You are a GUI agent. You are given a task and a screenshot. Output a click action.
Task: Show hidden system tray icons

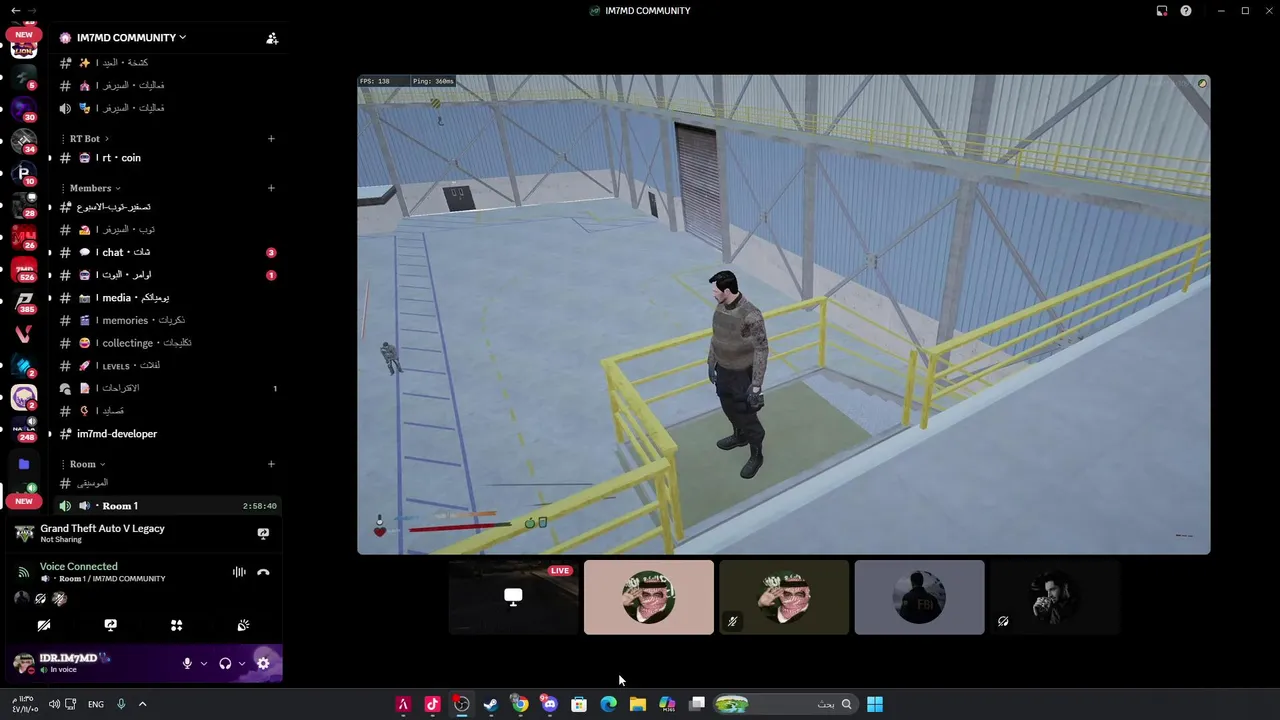coord(142,704)
